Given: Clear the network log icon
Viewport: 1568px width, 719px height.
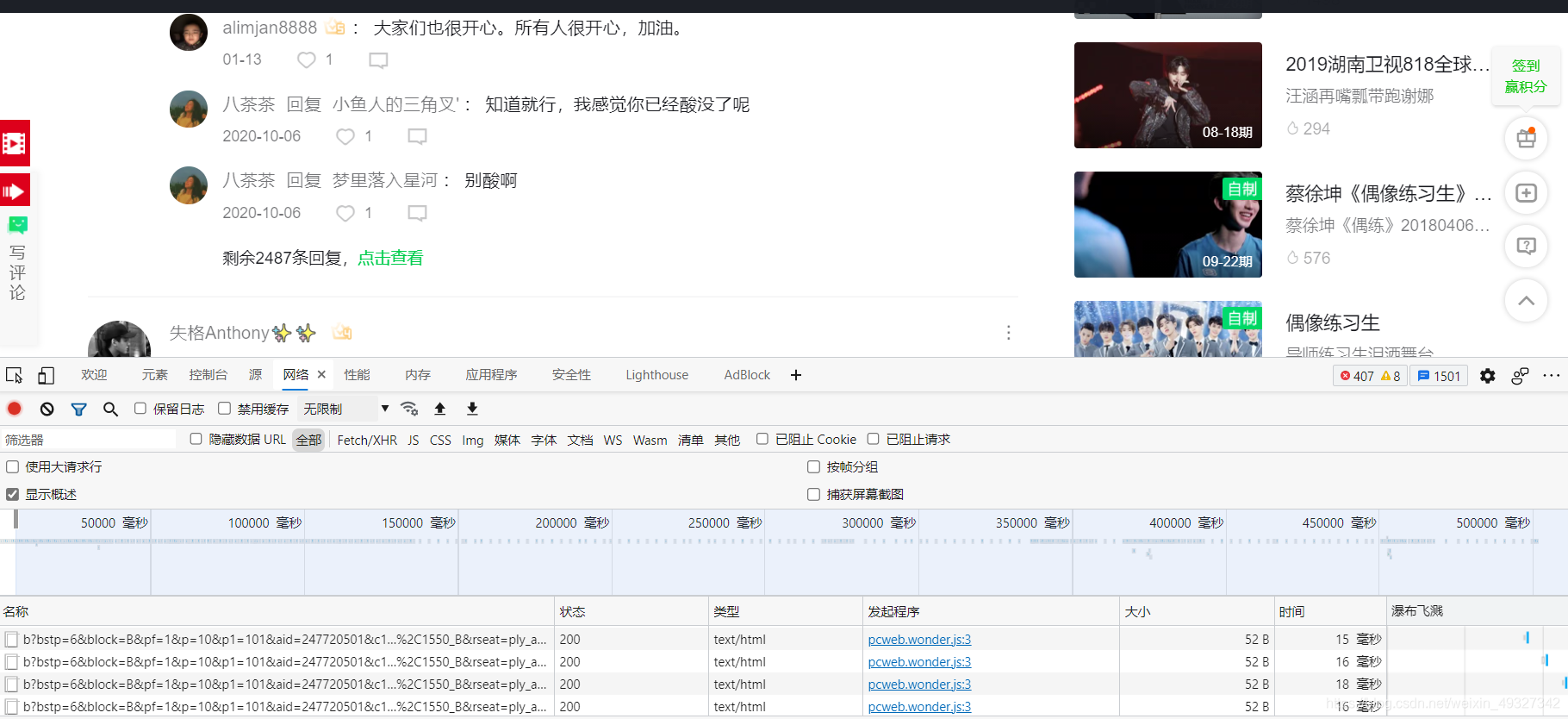Looking at the screenshot, I should (x=47, y=409).
